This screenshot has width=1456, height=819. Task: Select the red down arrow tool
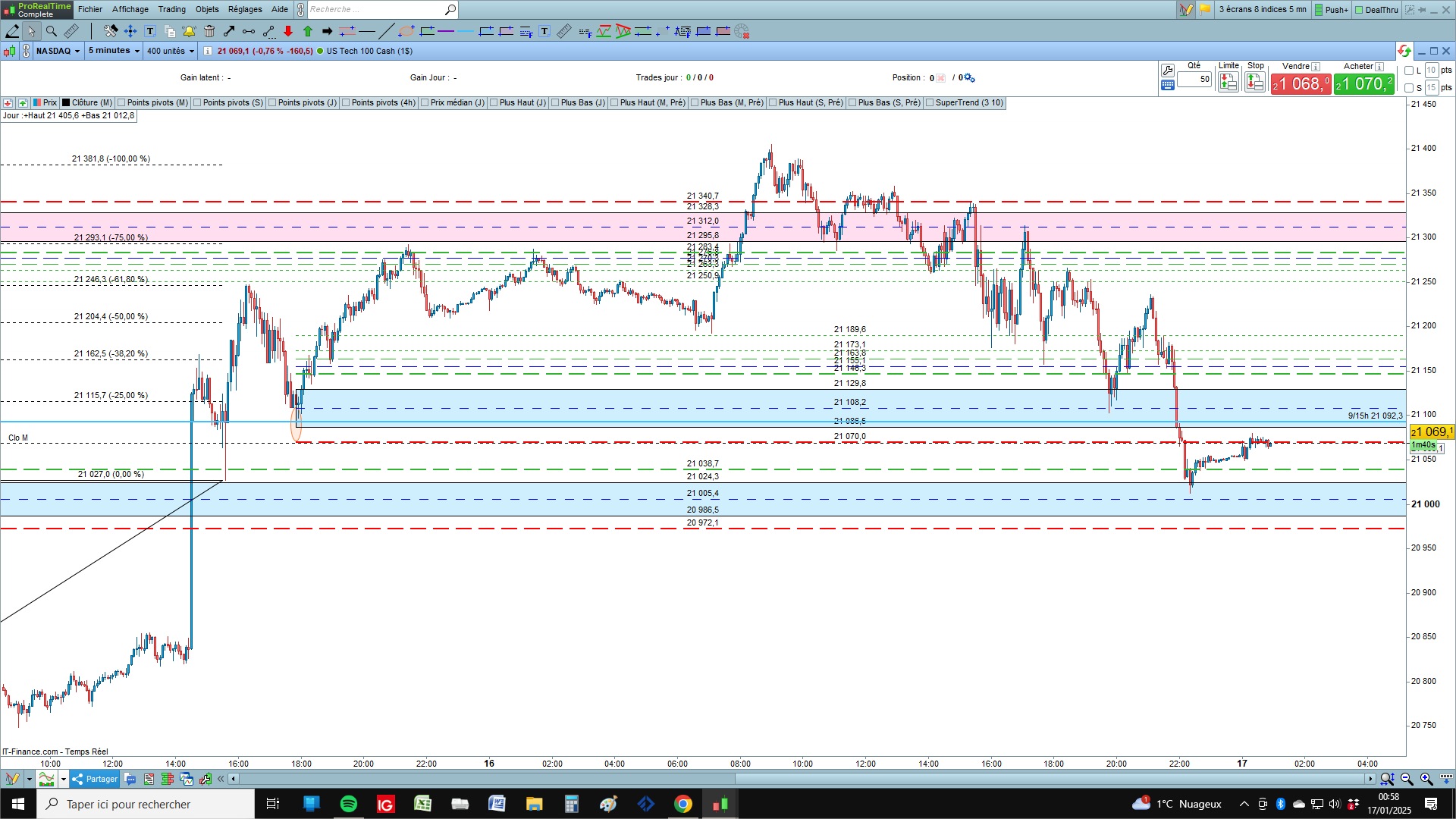pyautogui.click(x=288, y=31)
